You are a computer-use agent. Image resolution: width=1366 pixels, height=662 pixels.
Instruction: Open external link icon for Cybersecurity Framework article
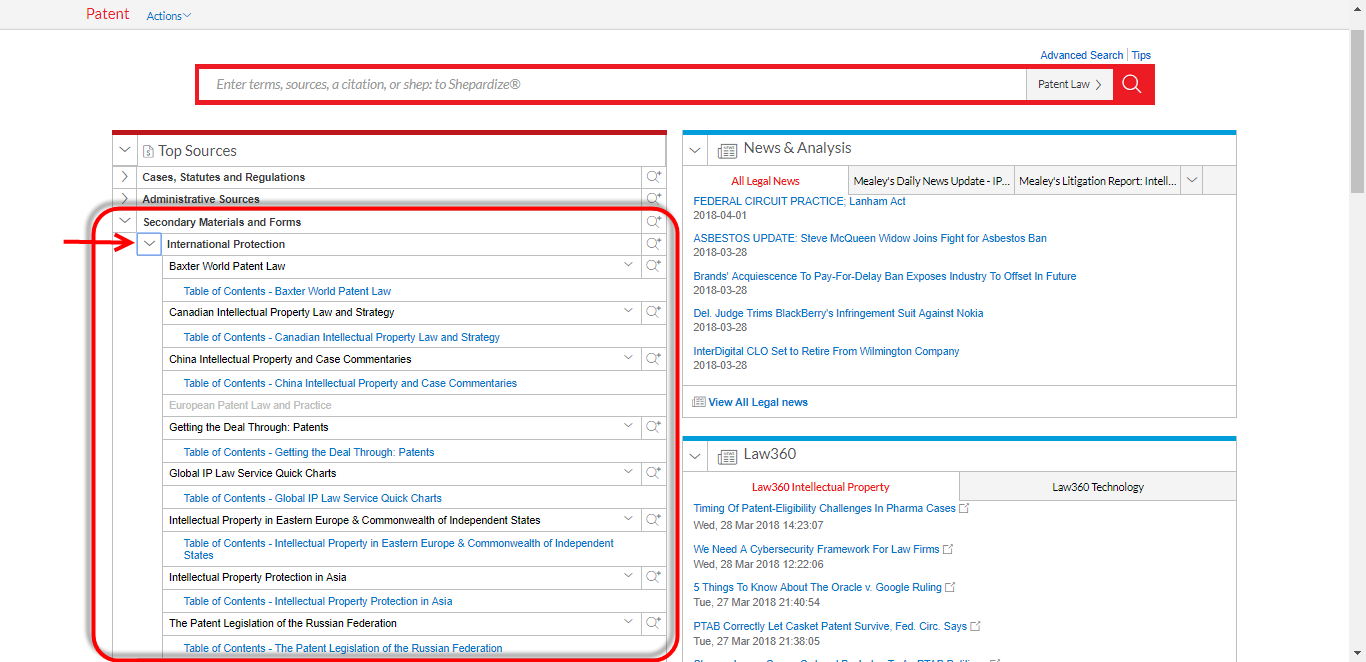(948, 549)
